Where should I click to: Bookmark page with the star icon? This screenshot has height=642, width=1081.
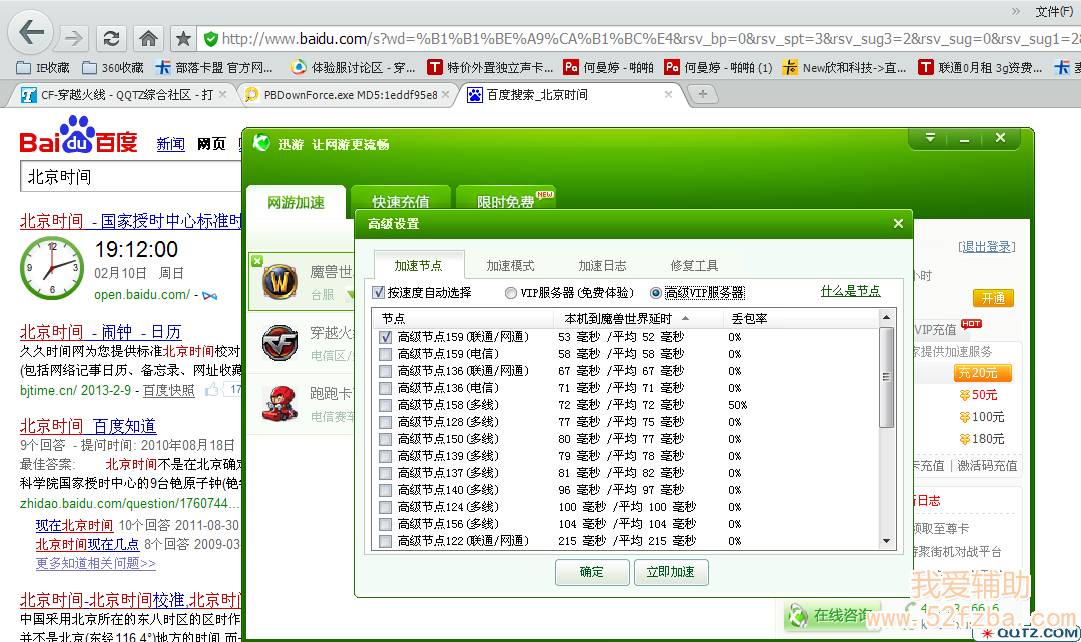point(183,38)
